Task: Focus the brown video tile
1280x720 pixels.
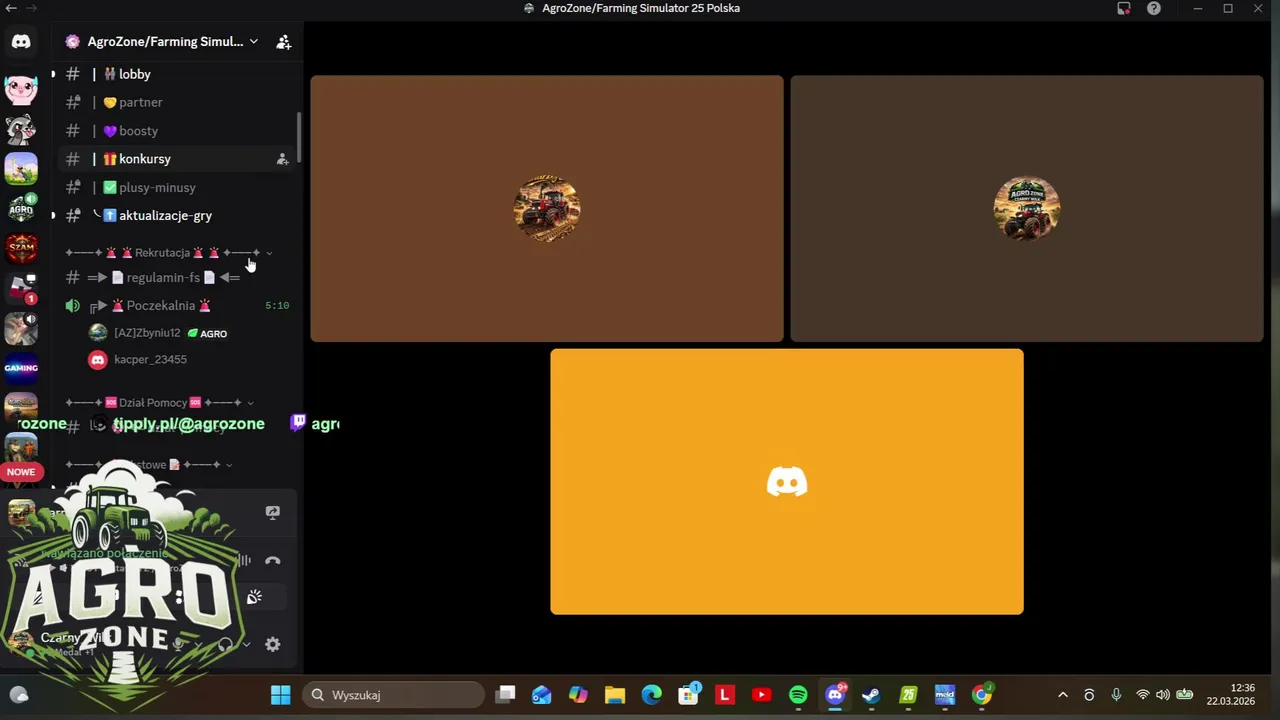Action: click(547, 209)
